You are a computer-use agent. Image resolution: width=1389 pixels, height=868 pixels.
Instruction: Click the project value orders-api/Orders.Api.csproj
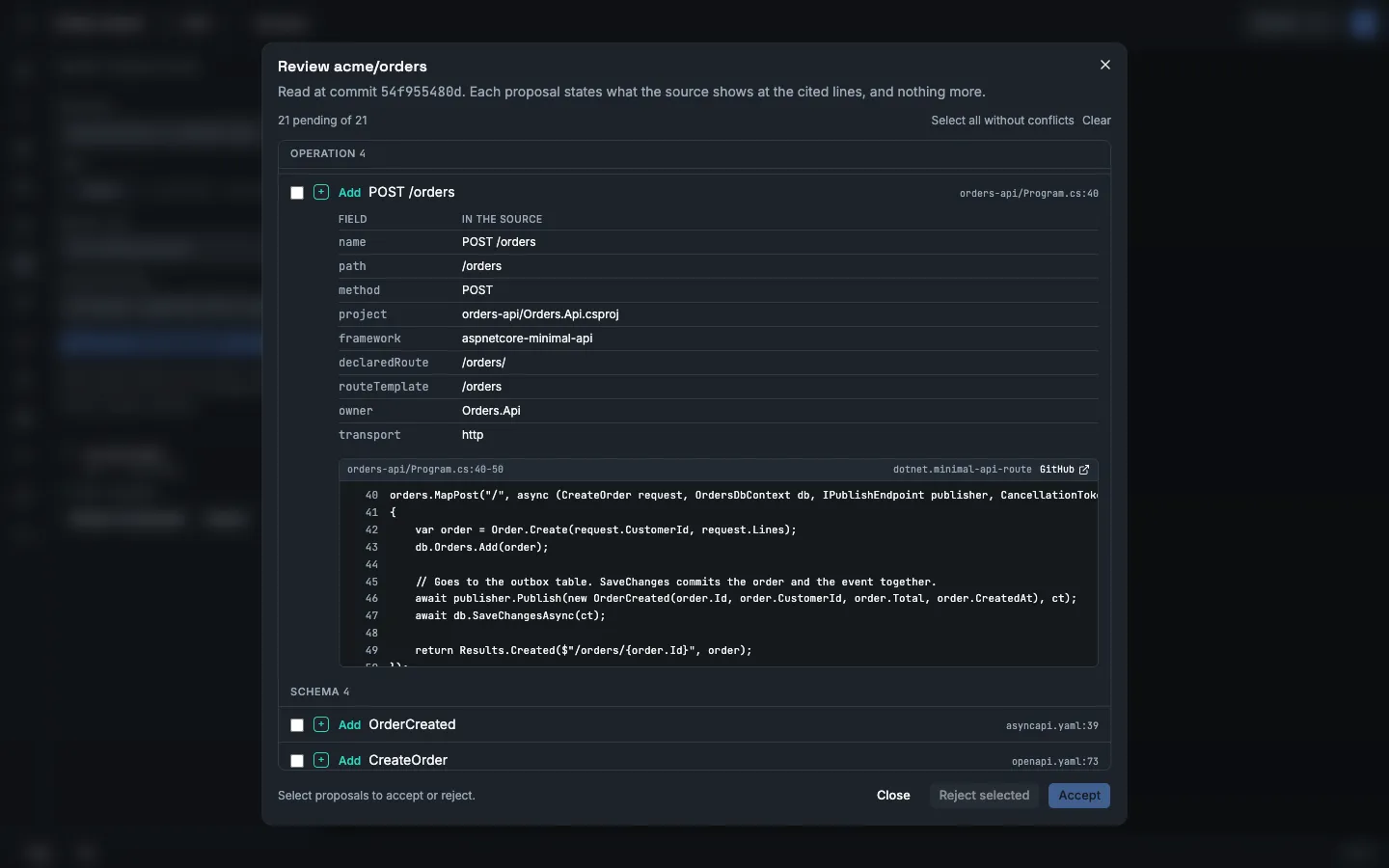click(x=540, y=314)
